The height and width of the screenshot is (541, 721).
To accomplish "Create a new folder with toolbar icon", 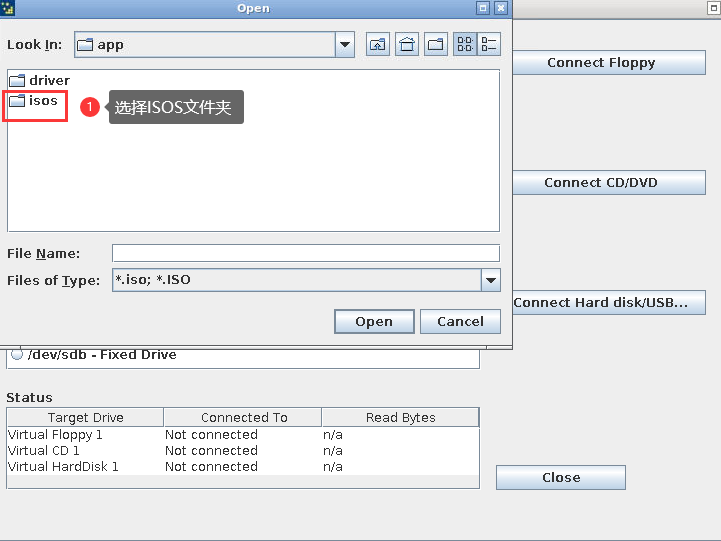I will pyautogui.click(x=436, y=44).
